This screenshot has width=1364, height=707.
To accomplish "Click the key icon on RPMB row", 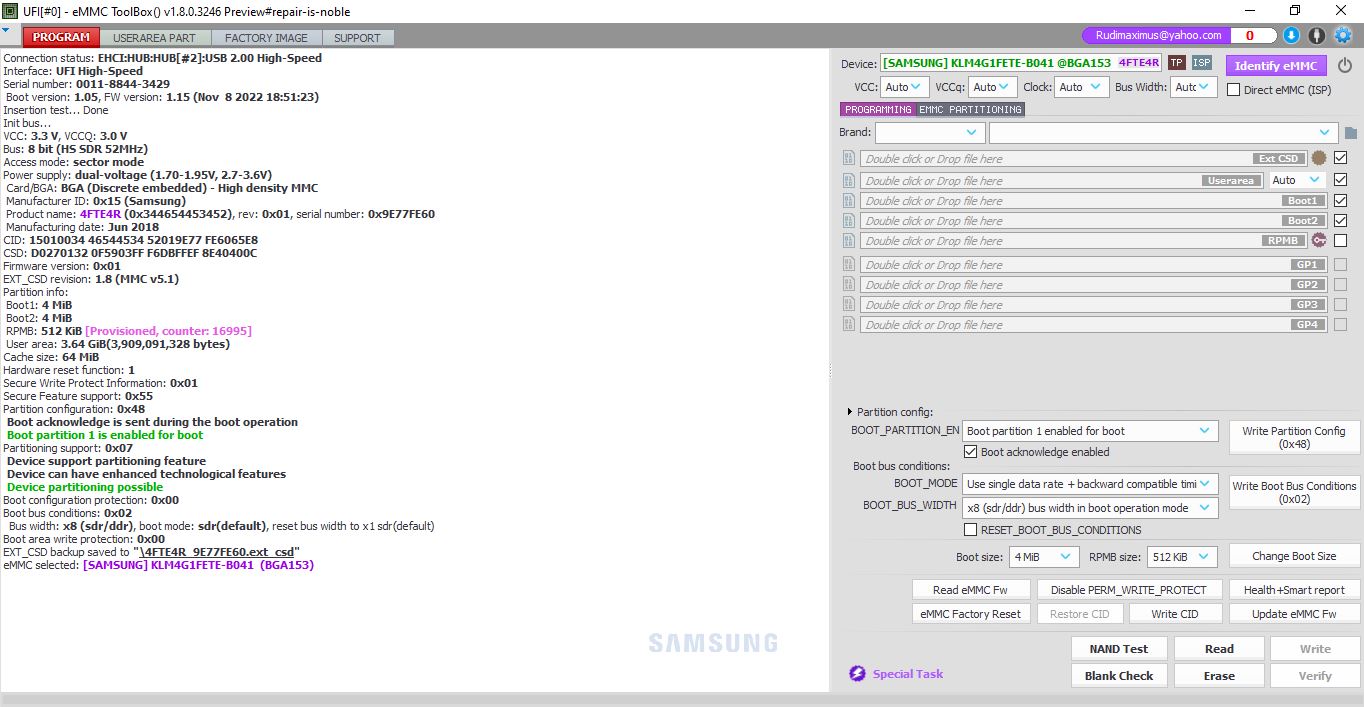I will [x=1319, y=240].
